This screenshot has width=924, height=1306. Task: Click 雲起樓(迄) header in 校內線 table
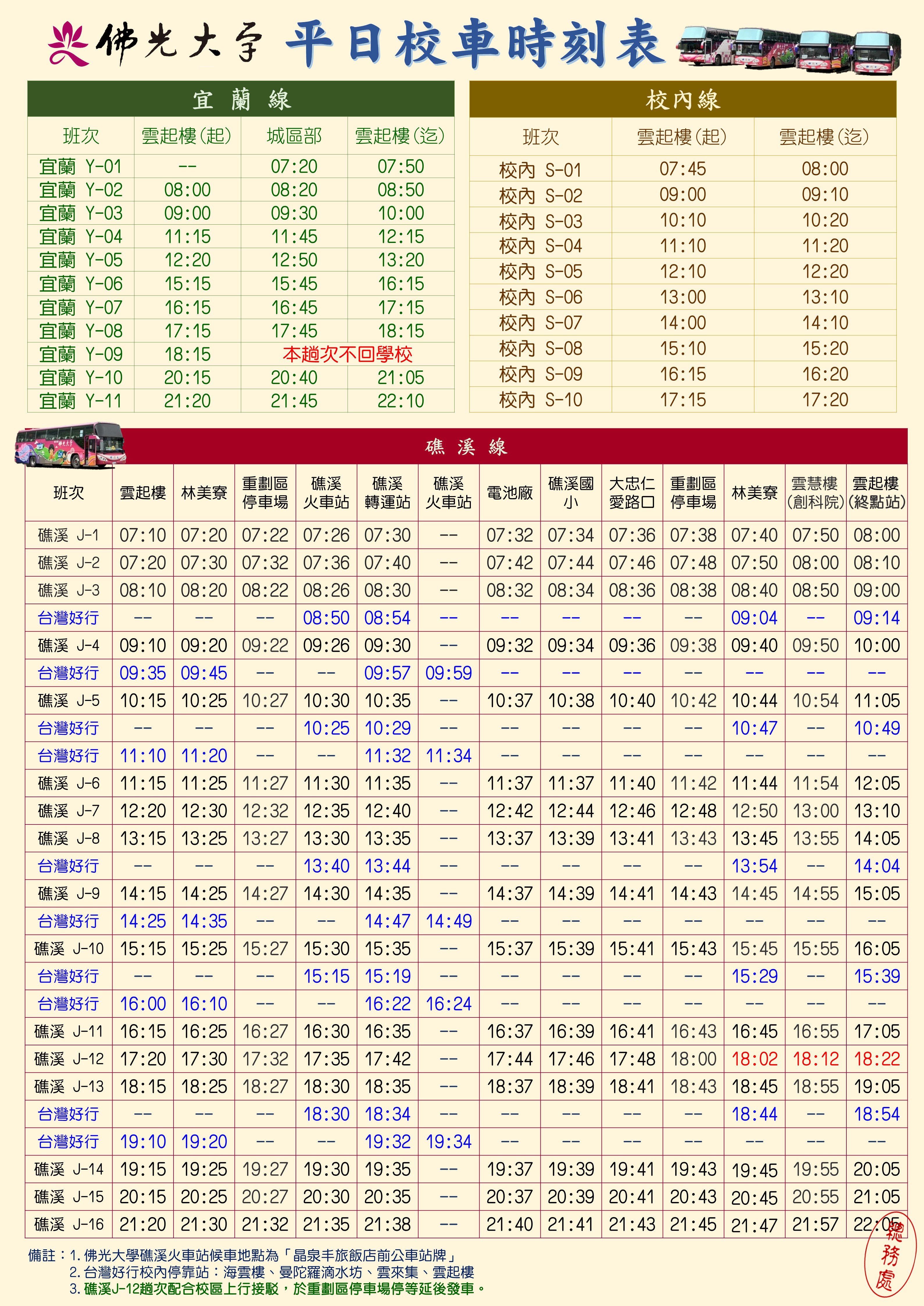[x=824, y=137]
